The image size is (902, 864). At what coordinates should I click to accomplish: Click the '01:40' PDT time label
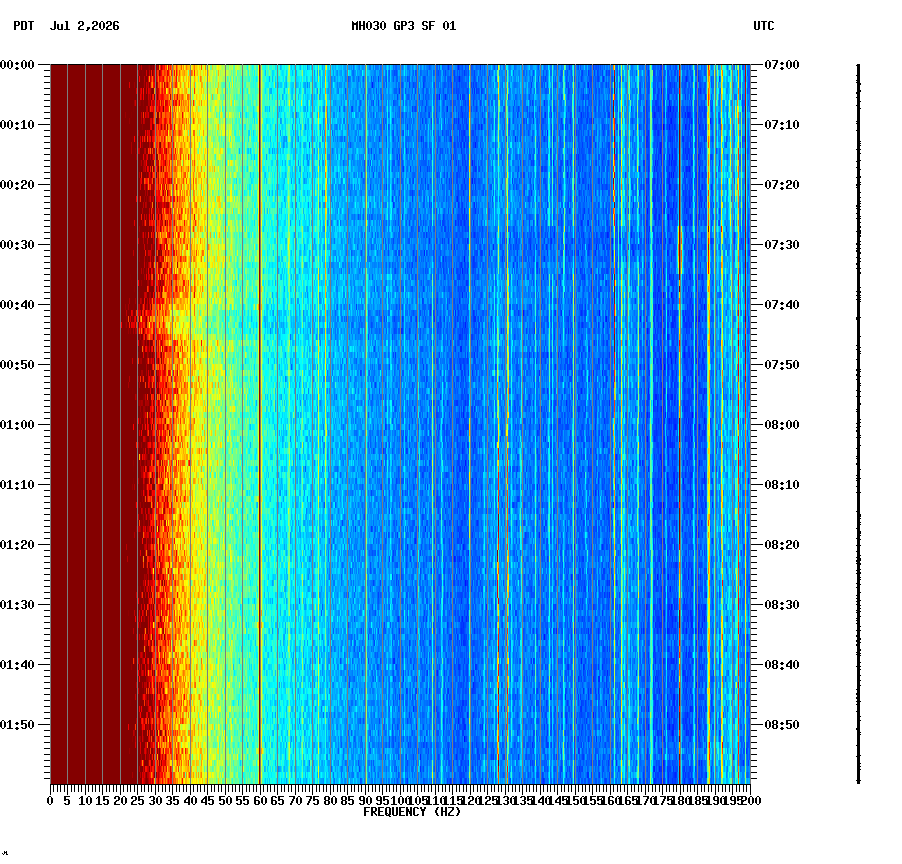point(17,665)
